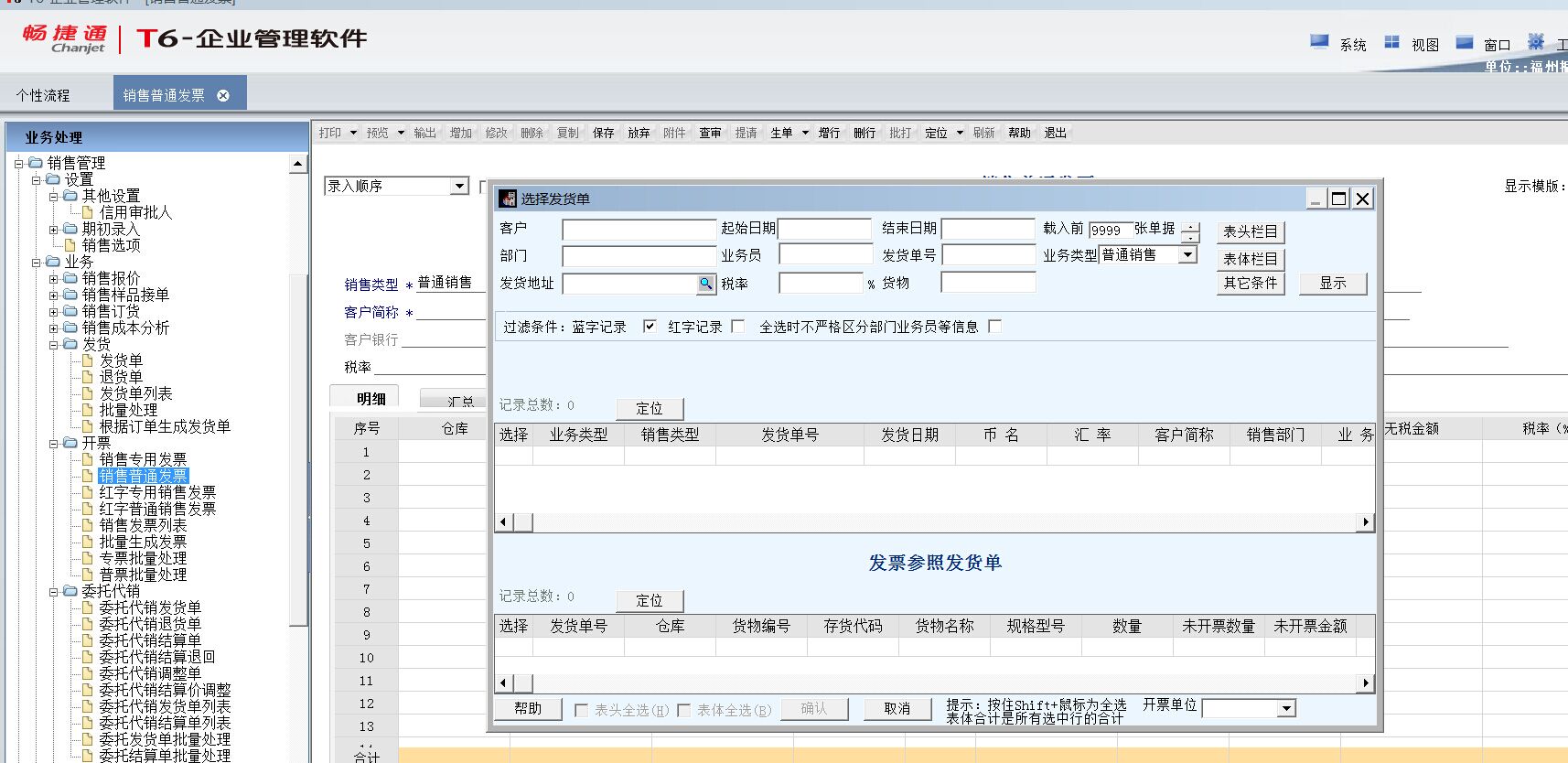1568x763 pixels.
Task: Click the 起始日期 input field
Action: point(824,229)
